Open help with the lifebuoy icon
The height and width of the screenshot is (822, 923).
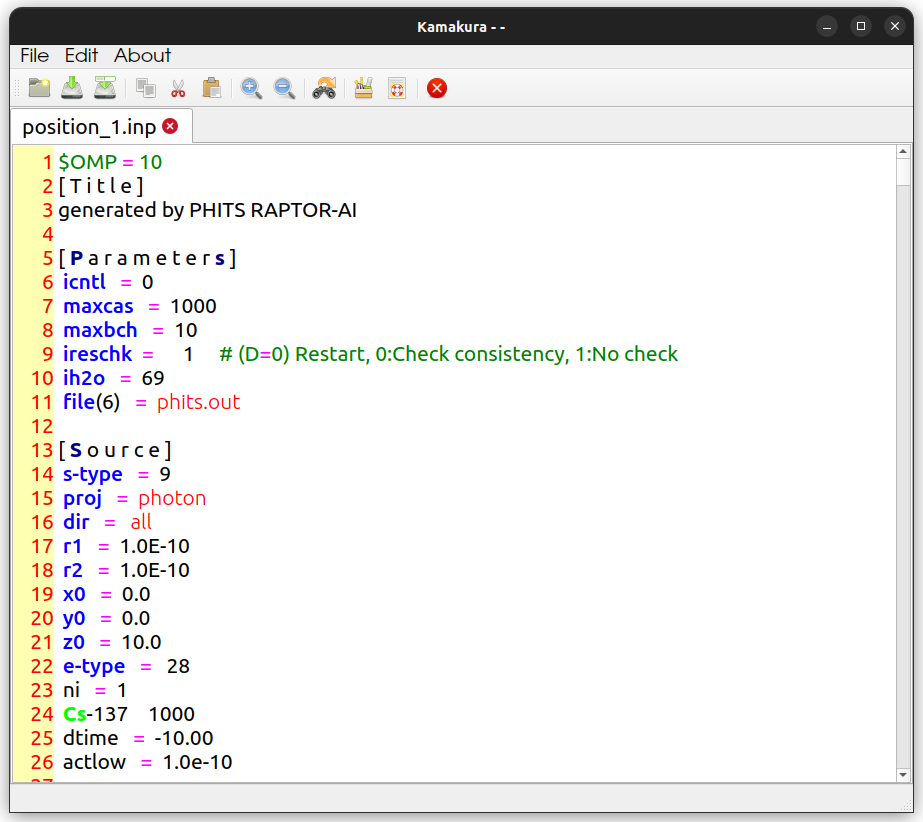coord(396,88)
